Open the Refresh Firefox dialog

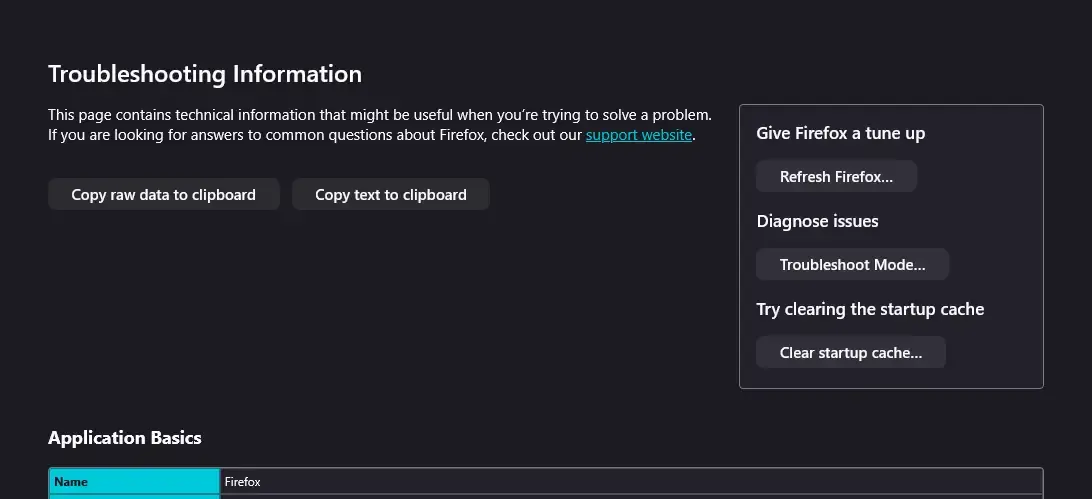click(836, 176)
